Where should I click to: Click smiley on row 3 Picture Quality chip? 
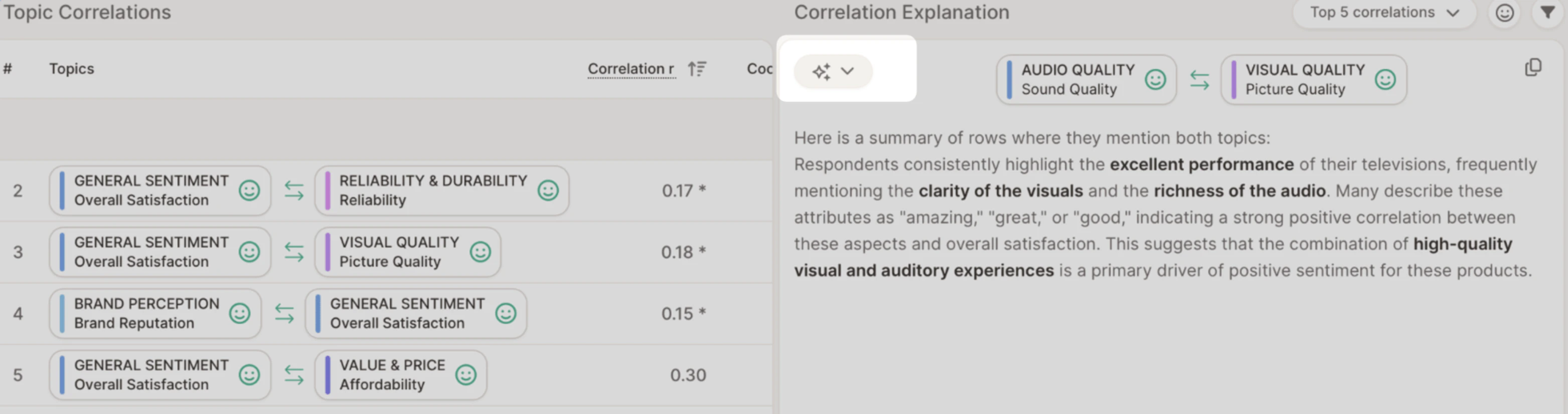(480, 252)
